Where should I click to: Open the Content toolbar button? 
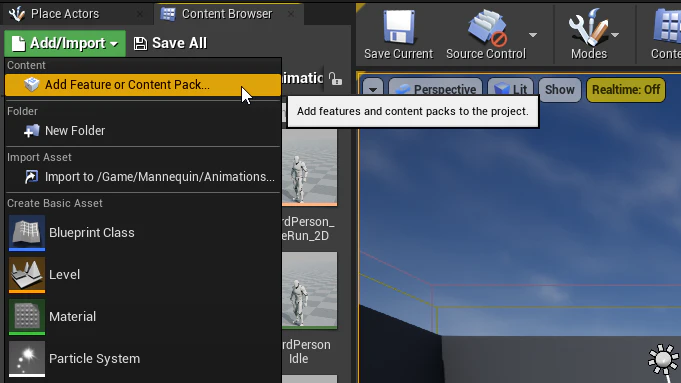(666, 34)
